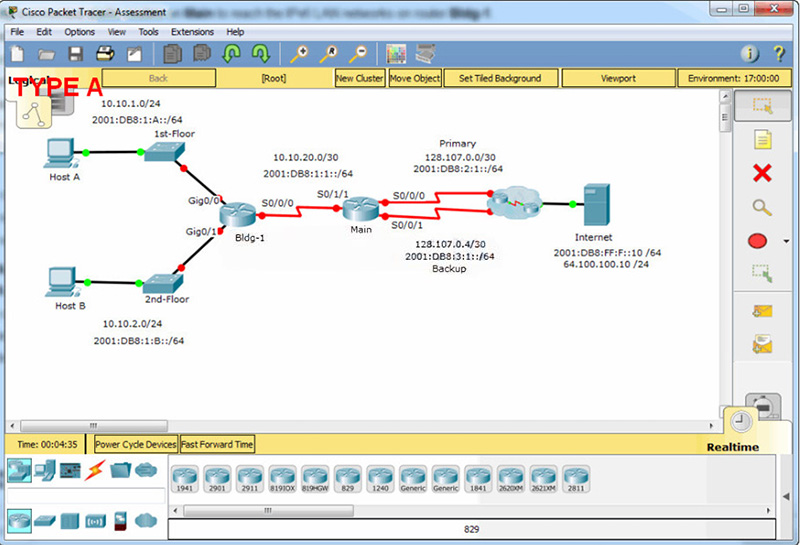Click the Host B computer
800x545 pixels.
tap(63, 281)
